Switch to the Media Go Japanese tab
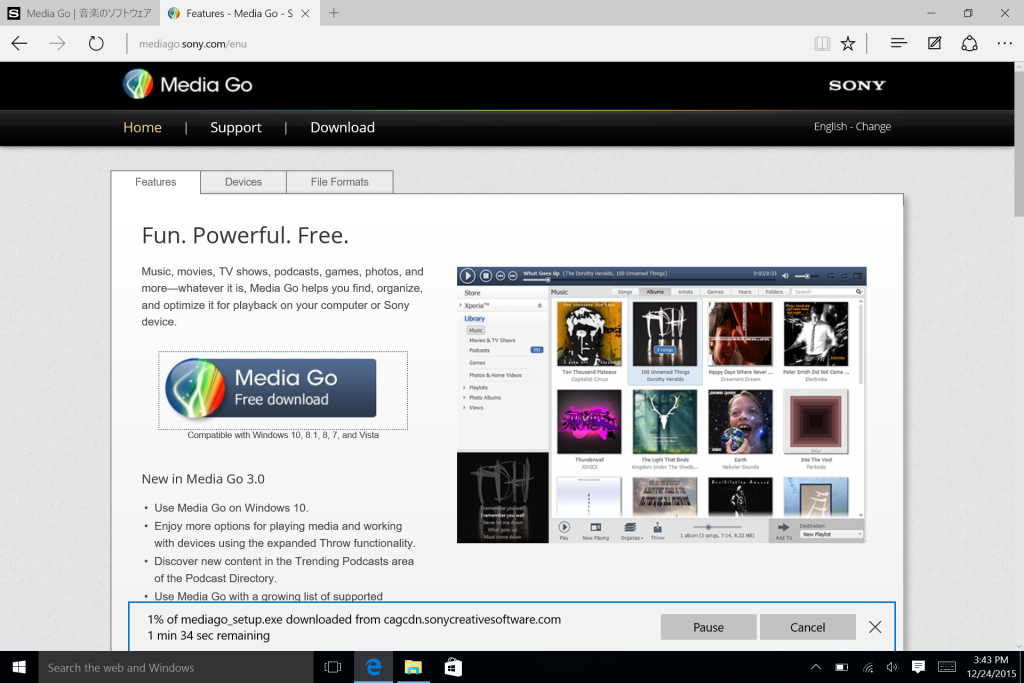The width and height of the screenshot is (1024, 683). (80, 13)
